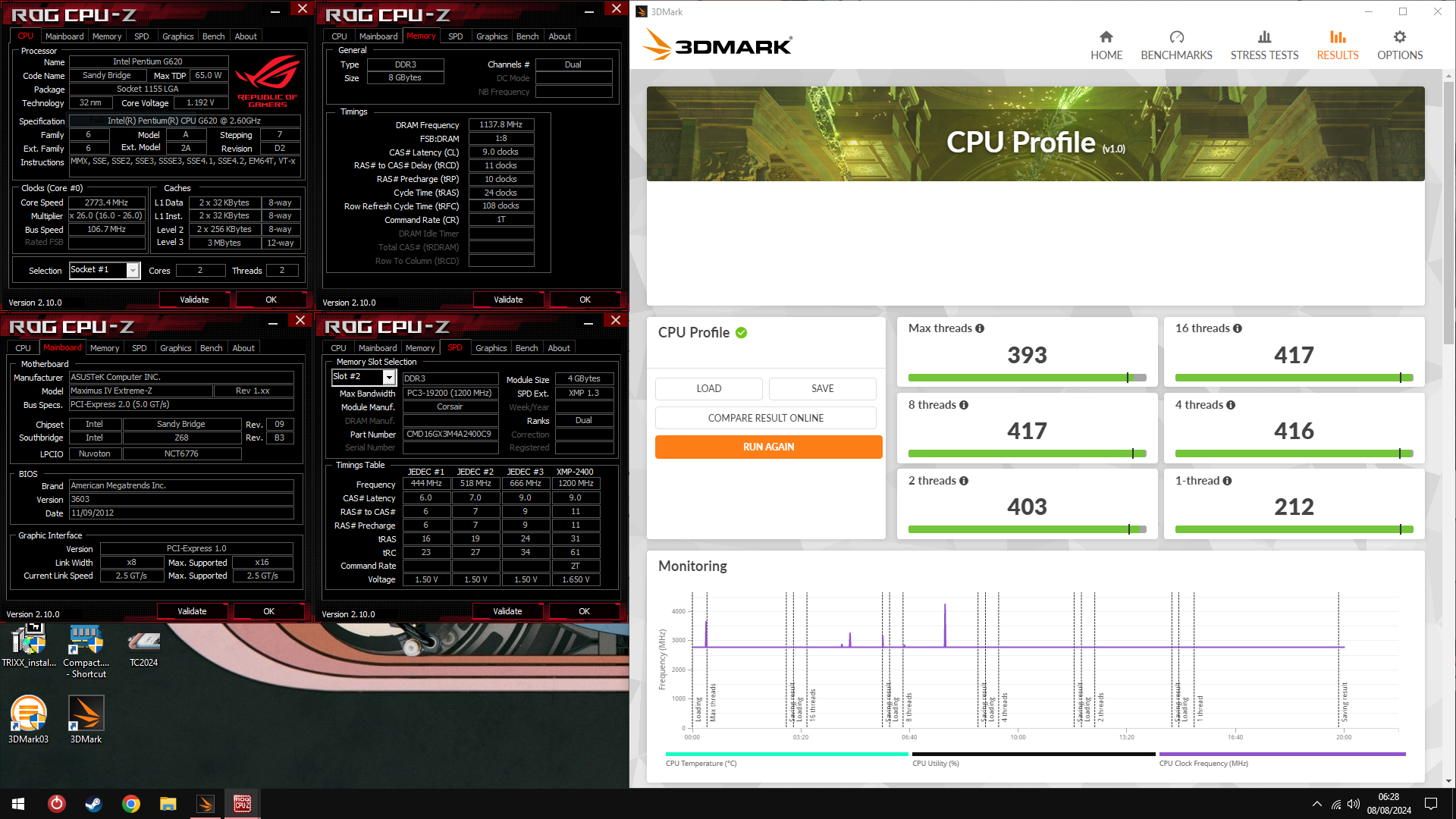
Task: Click the Maximus IV Extreme-Z model field
Action: pos(140,391)
